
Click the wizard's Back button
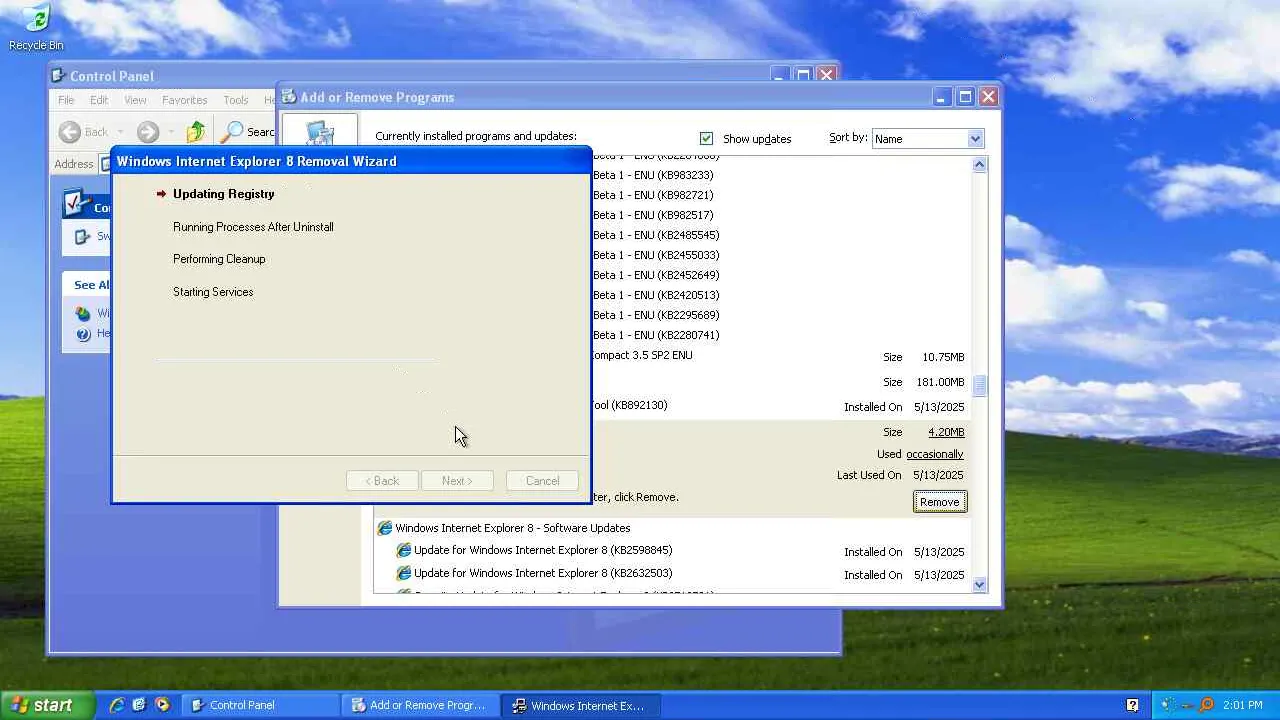pyautogui.click(x=382, y=481)
